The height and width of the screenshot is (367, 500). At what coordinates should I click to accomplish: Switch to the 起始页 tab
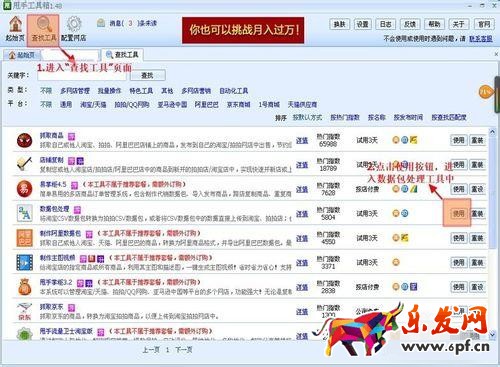(22, 55)
